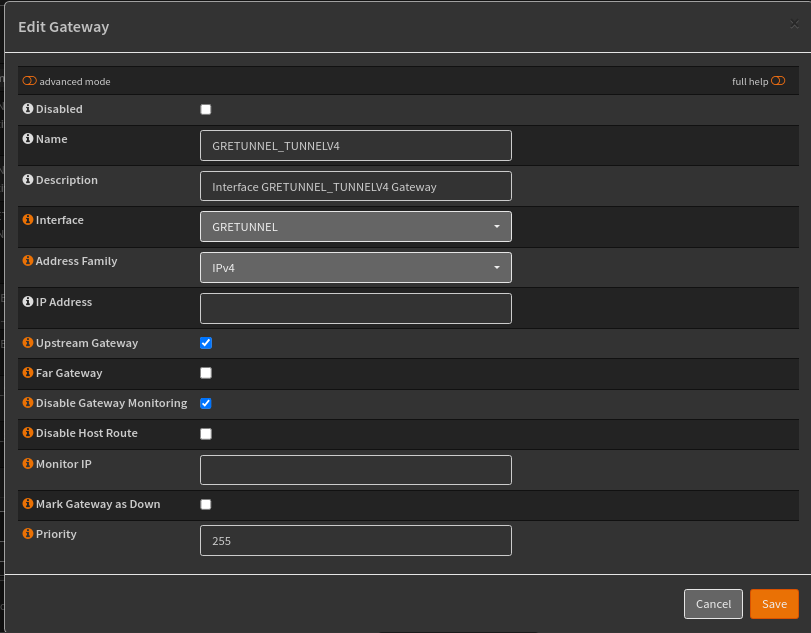Open the Interface dropdown showing GRETUNNEL
811x633 pixels.
point(355,226)
